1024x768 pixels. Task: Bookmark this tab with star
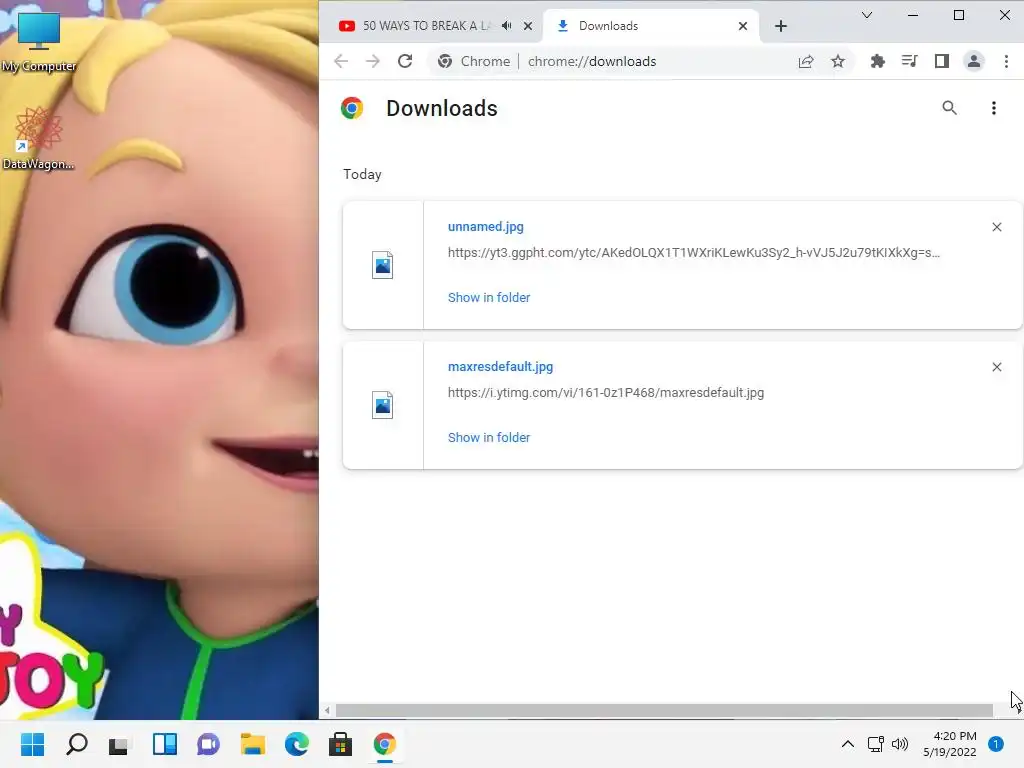click(838, 61)
